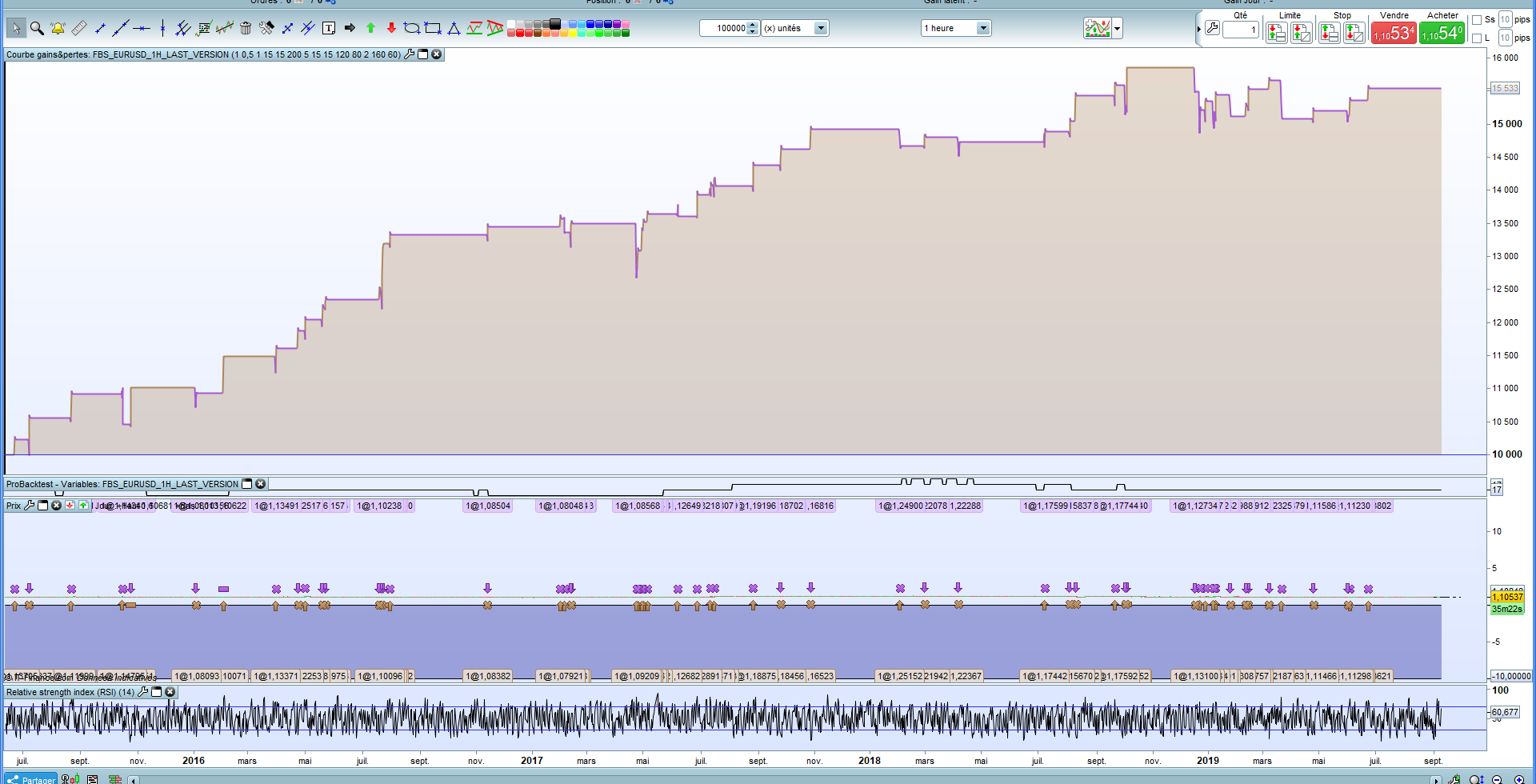Open the wrench and hammer tools icon
1536x784 pixels.
click(x=266, y=29)
